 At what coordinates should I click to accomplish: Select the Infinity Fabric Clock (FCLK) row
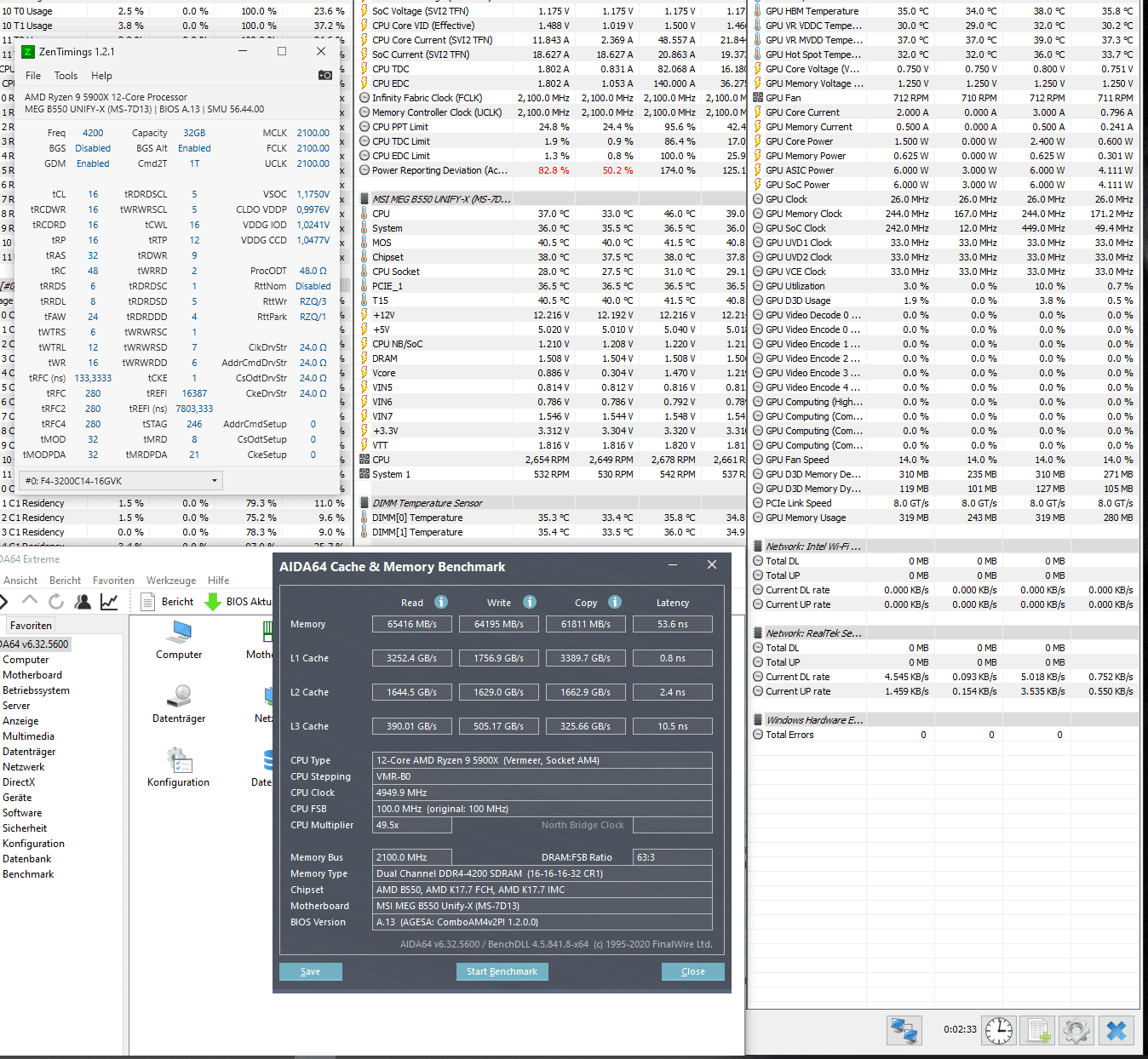(x=552, y=98)
